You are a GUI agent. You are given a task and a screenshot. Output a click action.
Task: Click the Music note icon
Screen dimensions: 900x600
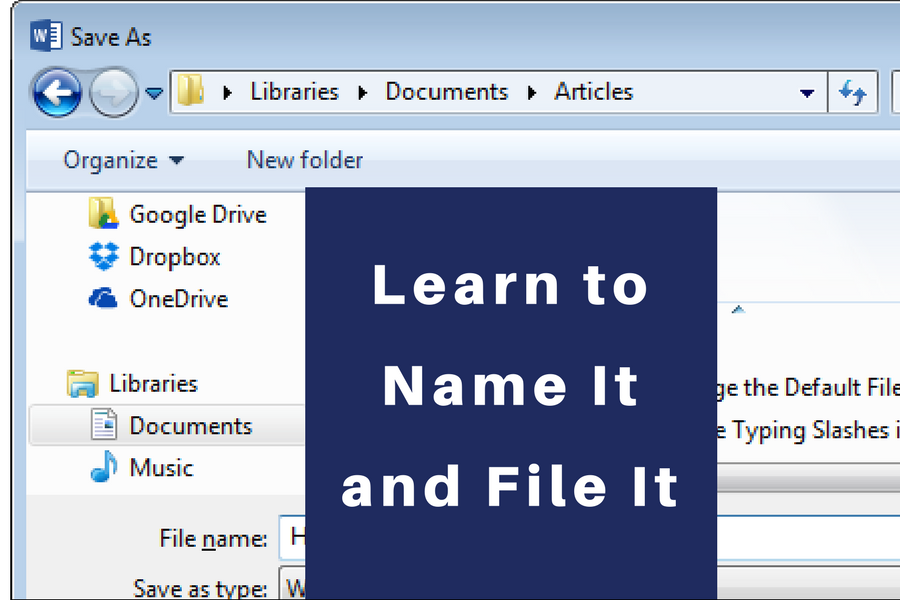(104, 466)
